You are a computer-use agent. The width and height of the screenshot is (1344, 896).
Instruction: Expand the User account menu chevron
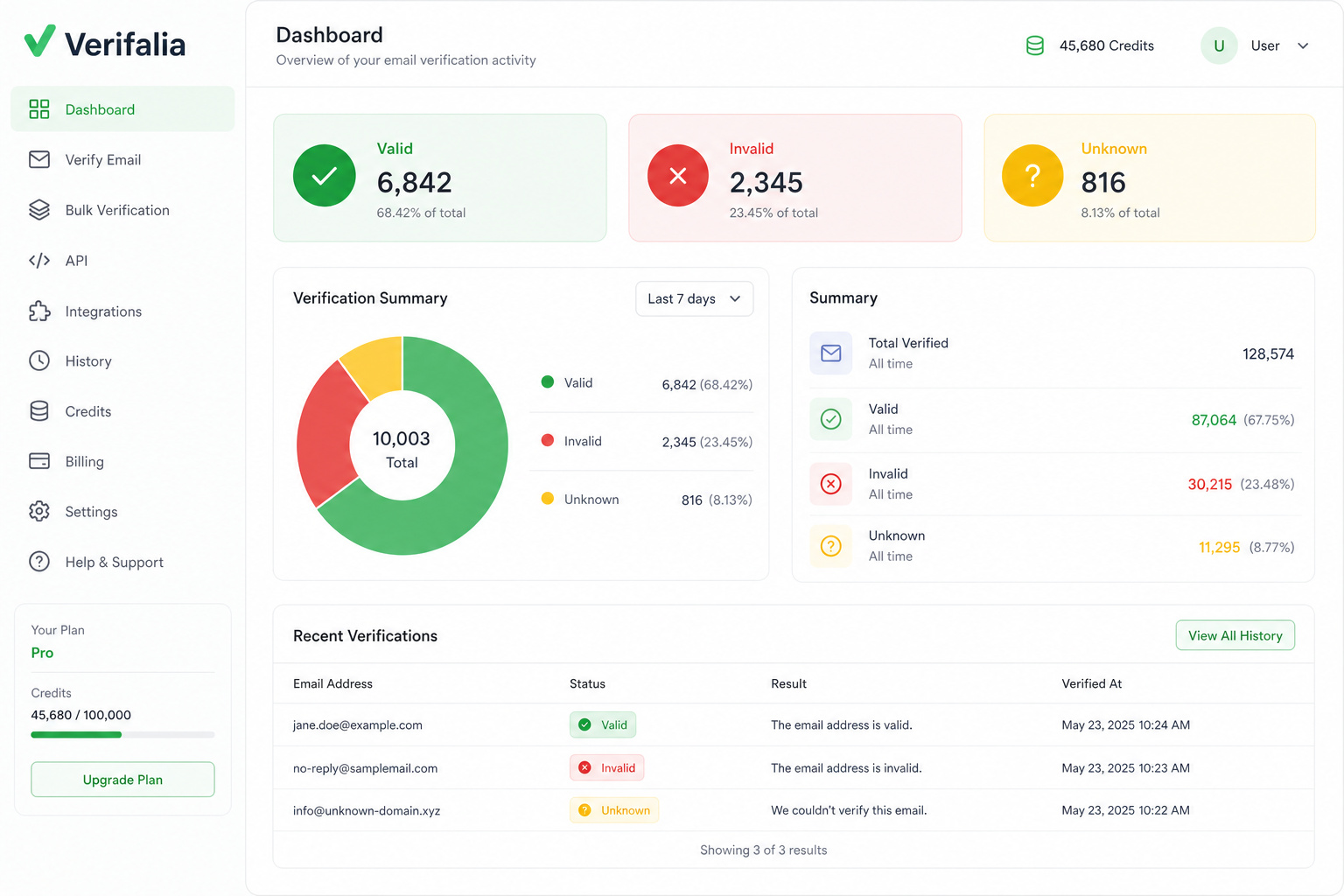(1303, 45)
